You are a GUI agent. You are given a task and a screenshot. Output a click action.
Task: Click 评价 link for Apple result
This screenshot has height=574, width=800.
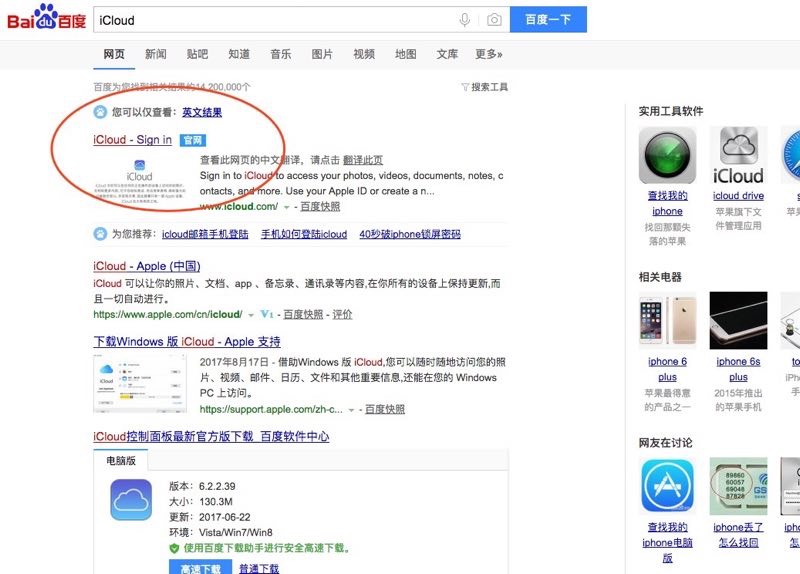[342, 314]
